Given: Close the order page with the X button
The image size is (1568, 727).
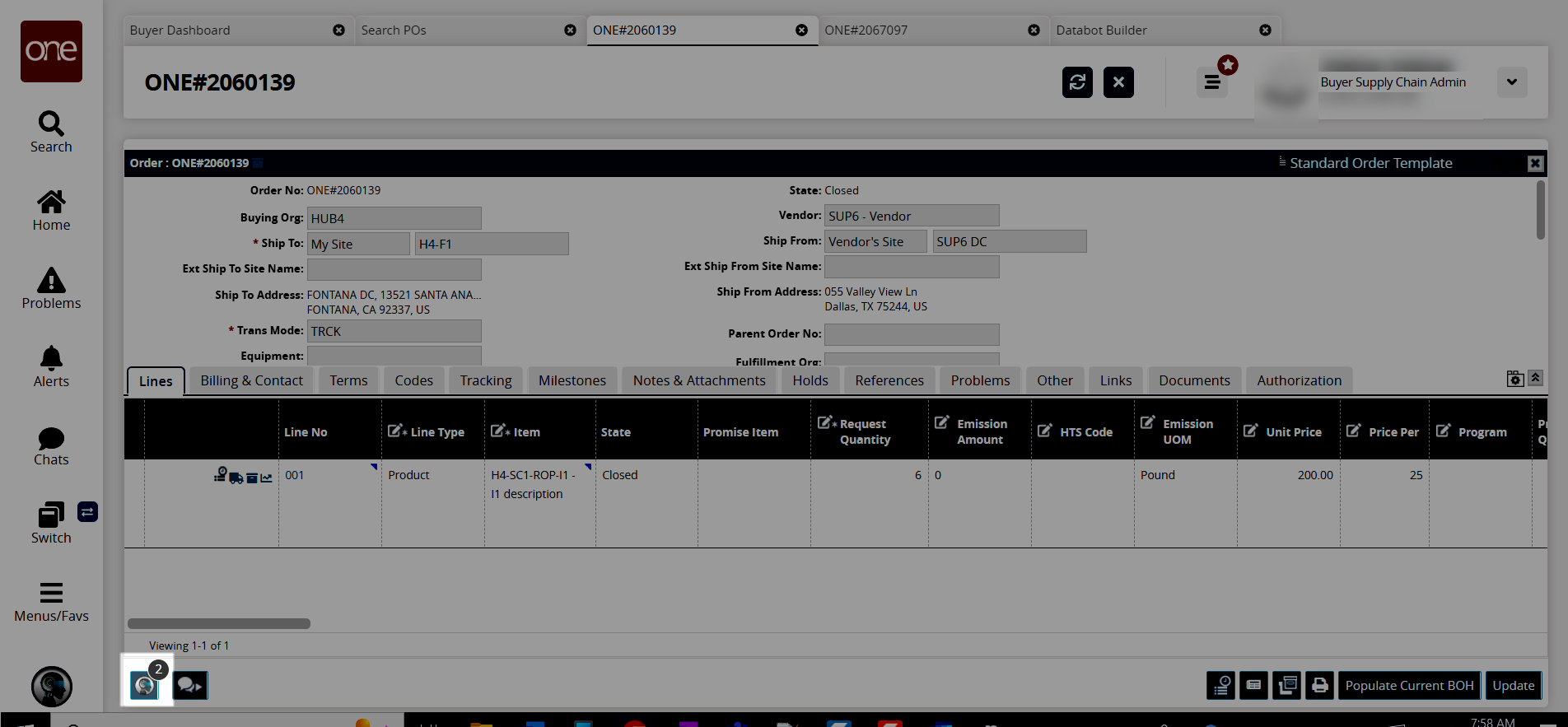Looking at the screenshot, I should pos(1118,82).
